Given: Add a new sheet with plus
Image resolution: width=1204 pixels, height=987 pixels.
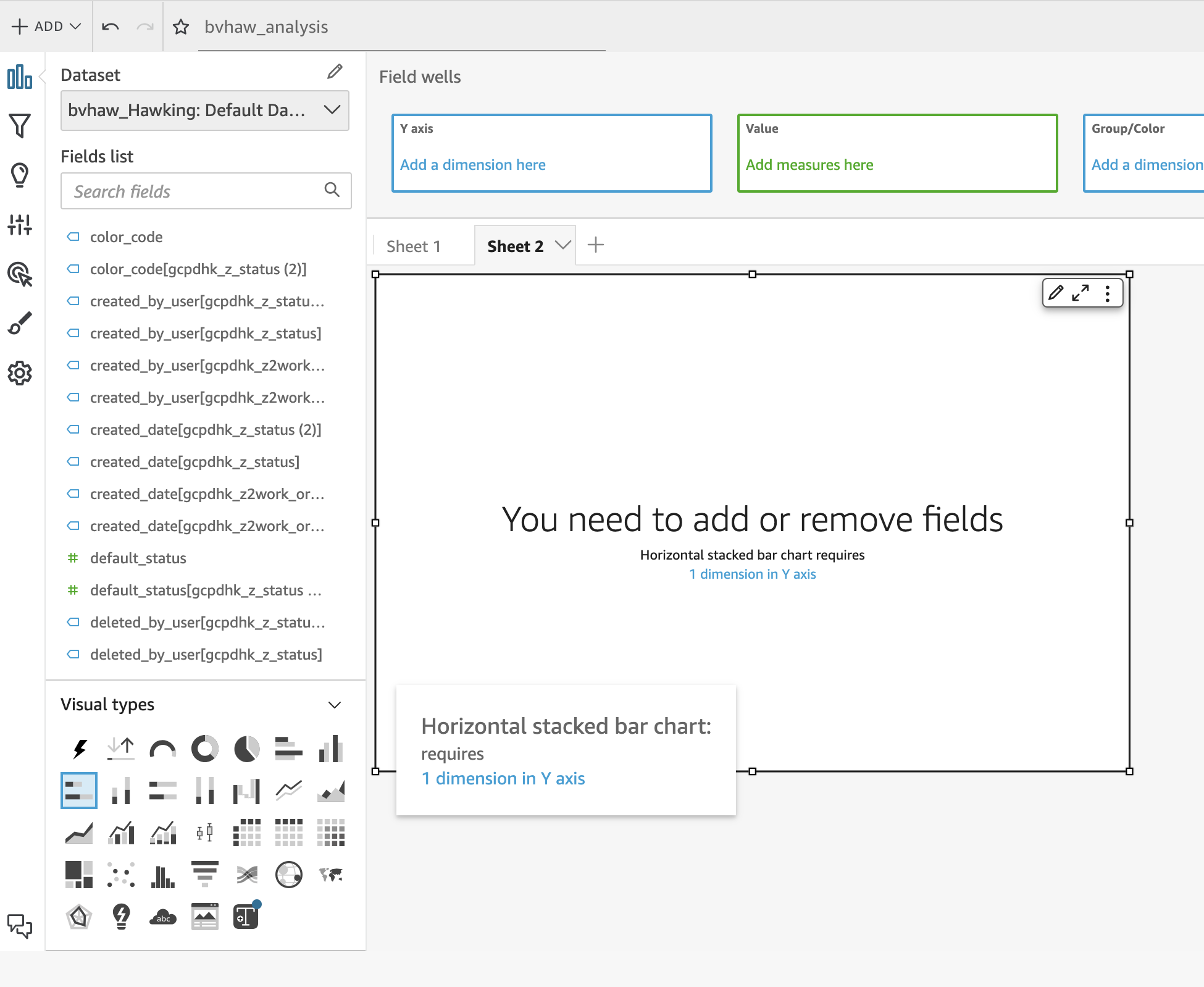Looking at the screenshot, I should pos(596,245).
